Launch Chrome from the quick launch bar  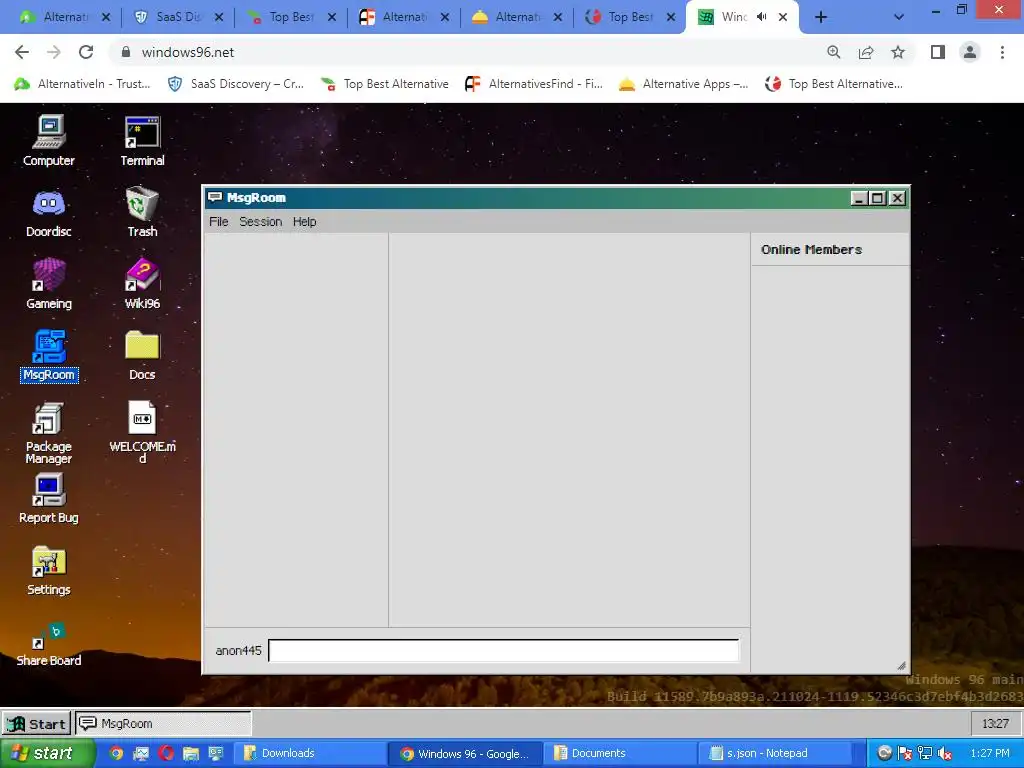(116, 753)
